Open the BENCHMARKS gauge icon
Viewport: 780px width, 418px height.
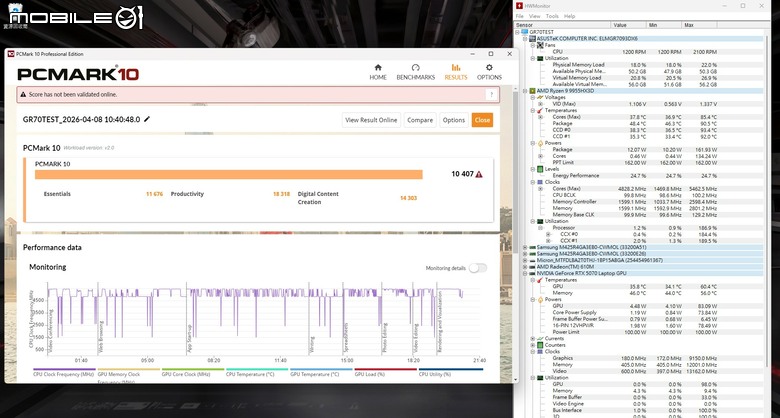pyautogui.click(x=415, y=68)
